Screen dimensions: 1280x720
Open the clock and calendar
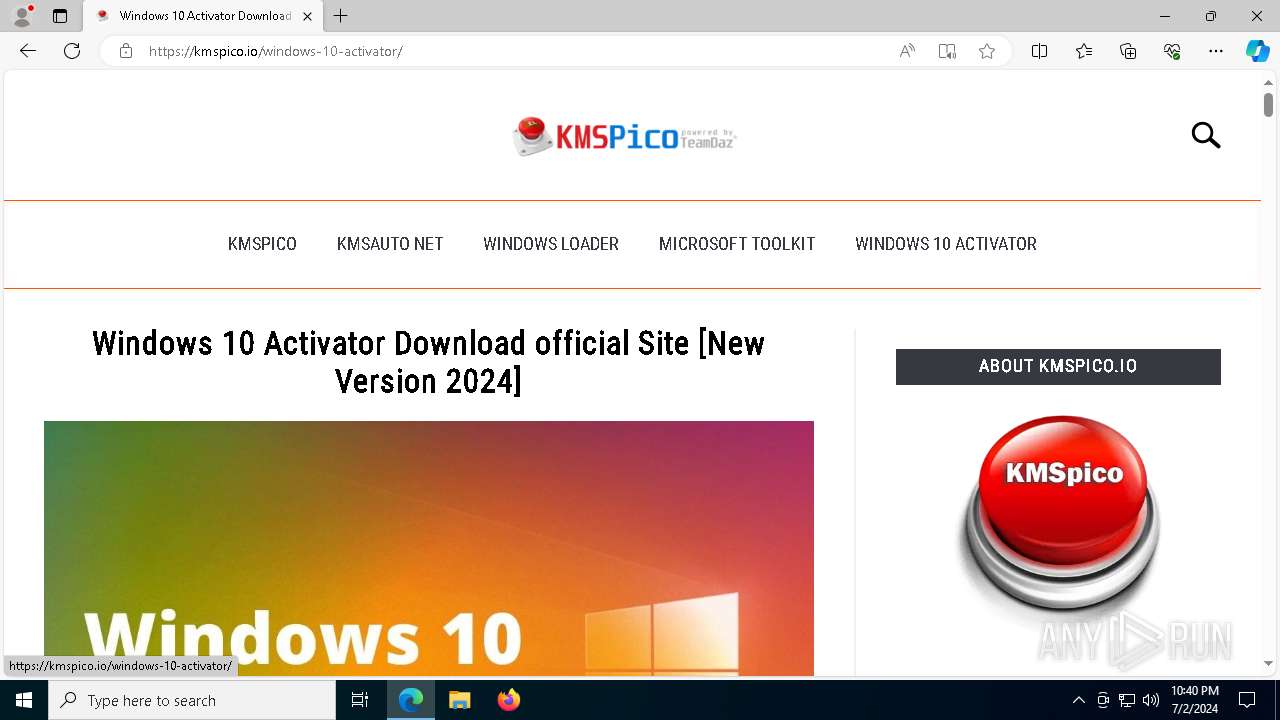pos(1194,700)
